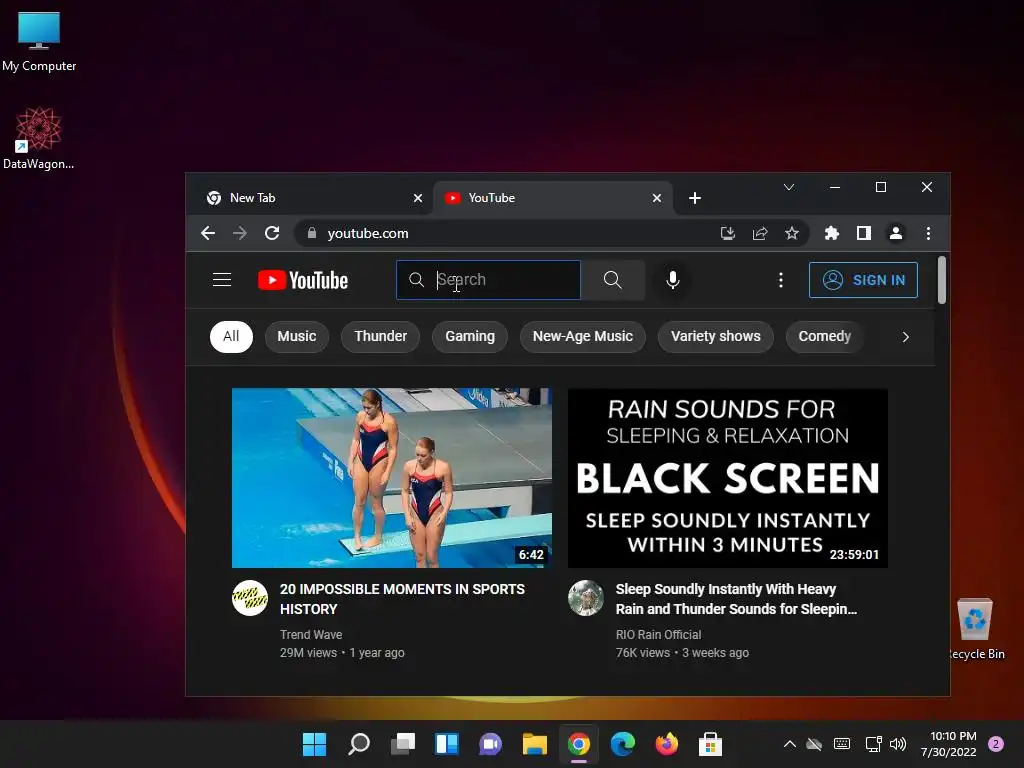The height and width of the screenshot is (768, 1024).
Task: Open Windows Start menu
Action: point(314,744)
